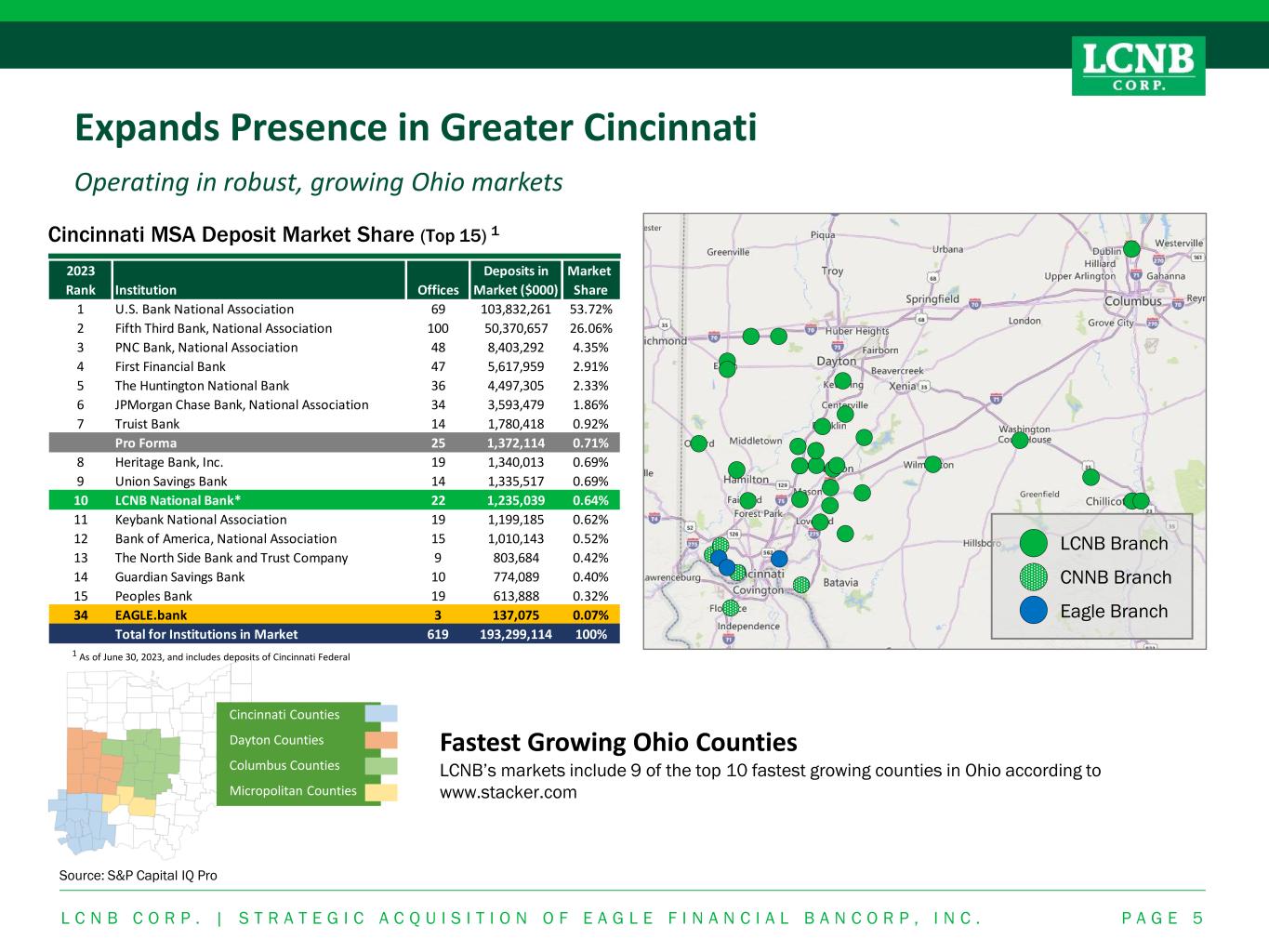Click the 'Deposits in Market ($000)' column header
Viewport: 1269px width, 952px height.
click(x=516, y=281)
